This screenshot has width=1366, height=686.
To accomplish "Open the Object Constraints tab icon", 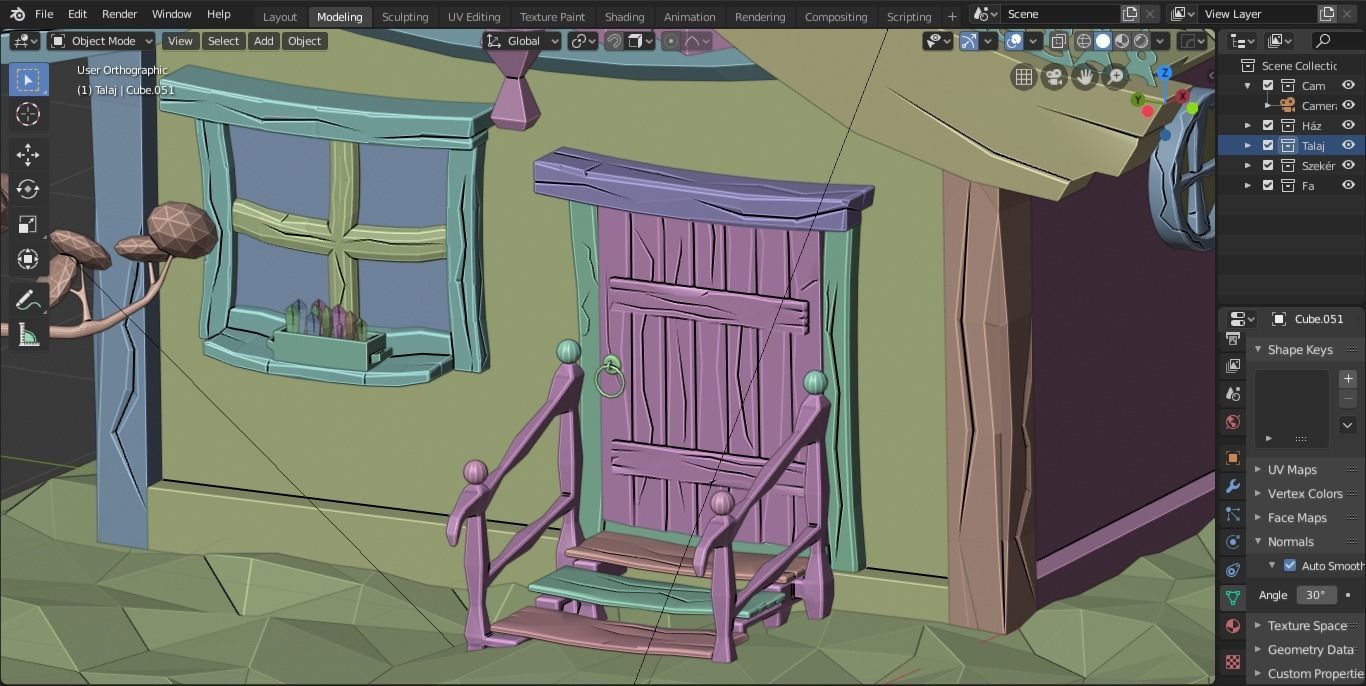I will 1233,570.
